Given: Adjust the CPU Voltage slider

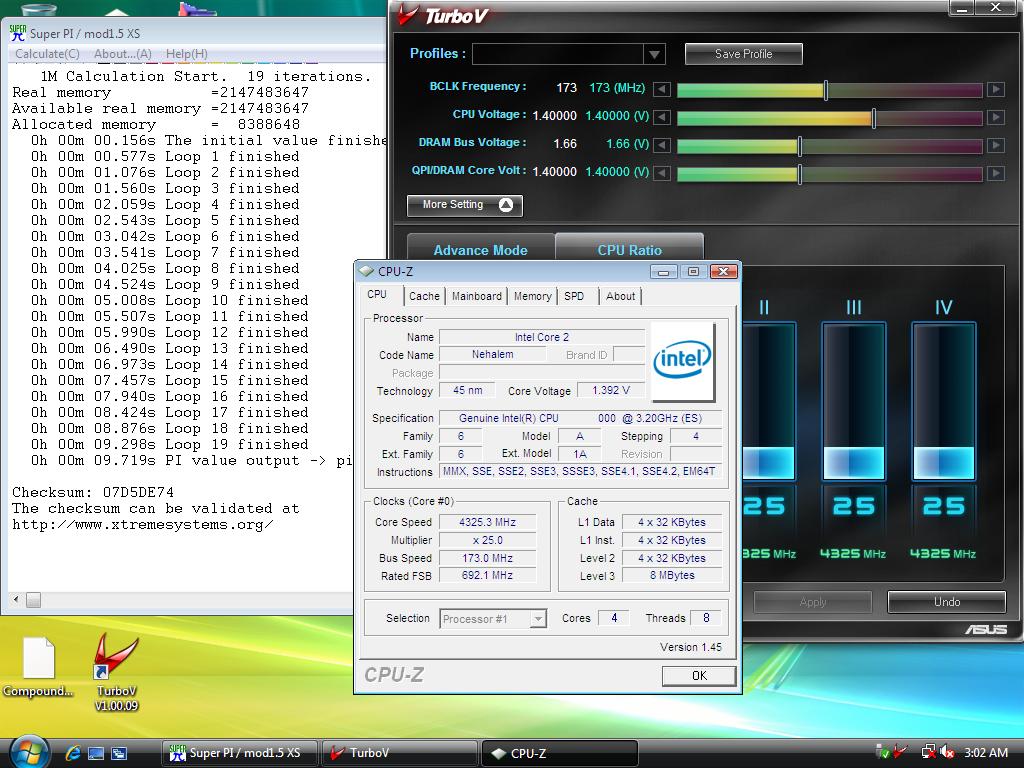Looking at the screenshot, I should 873,118.
